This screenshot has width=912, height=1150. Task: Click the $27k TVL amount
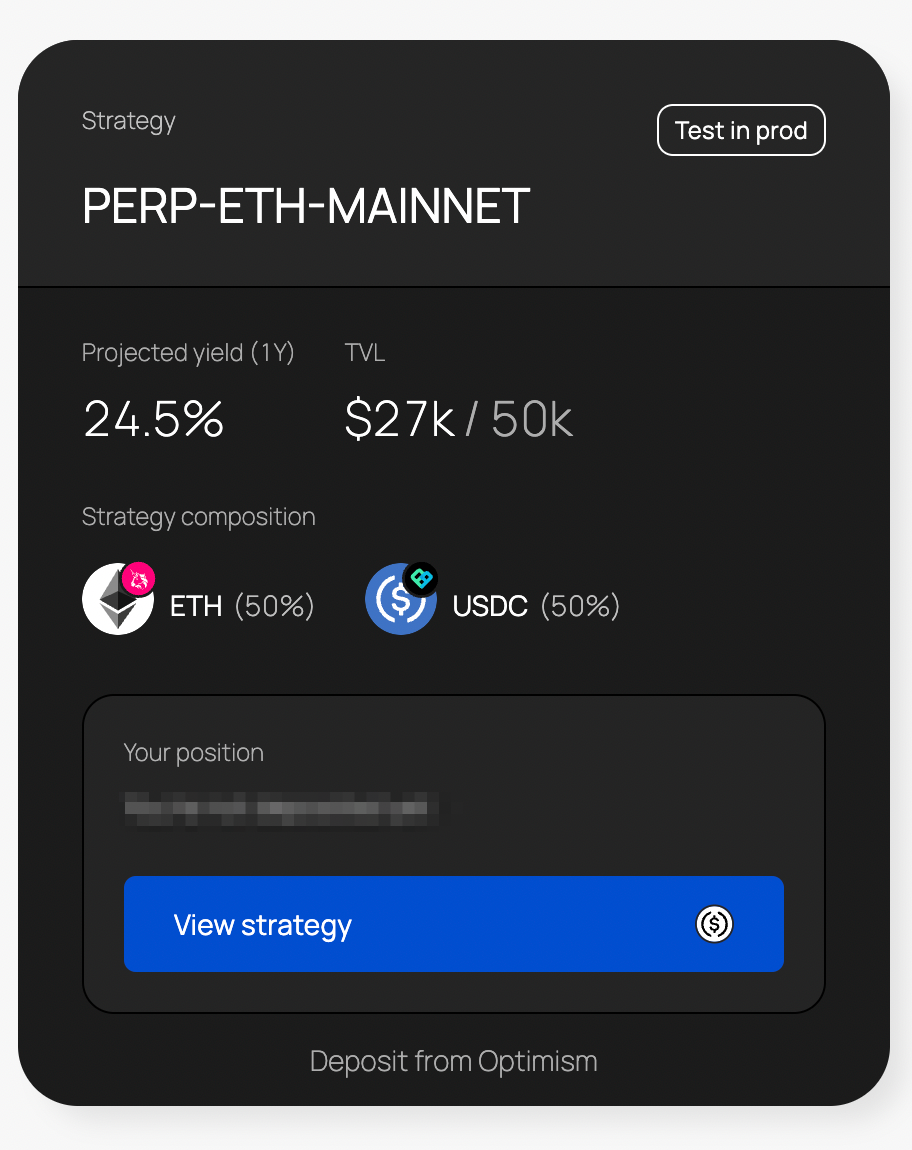click(399, 420)
